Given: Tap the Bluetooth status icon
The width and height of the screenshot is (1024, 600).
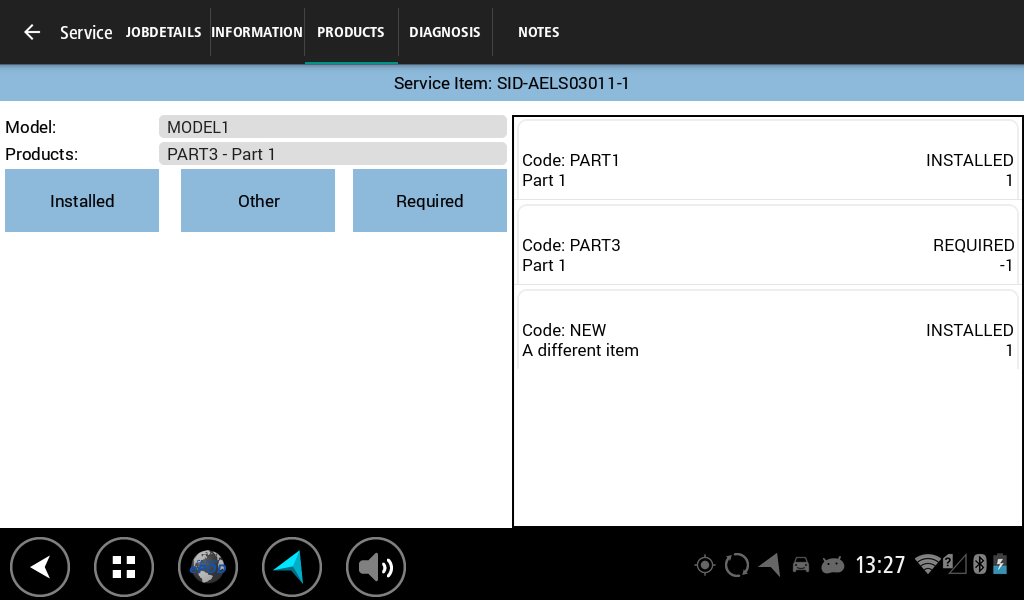Looking at the screenshot, I should 979,564.
